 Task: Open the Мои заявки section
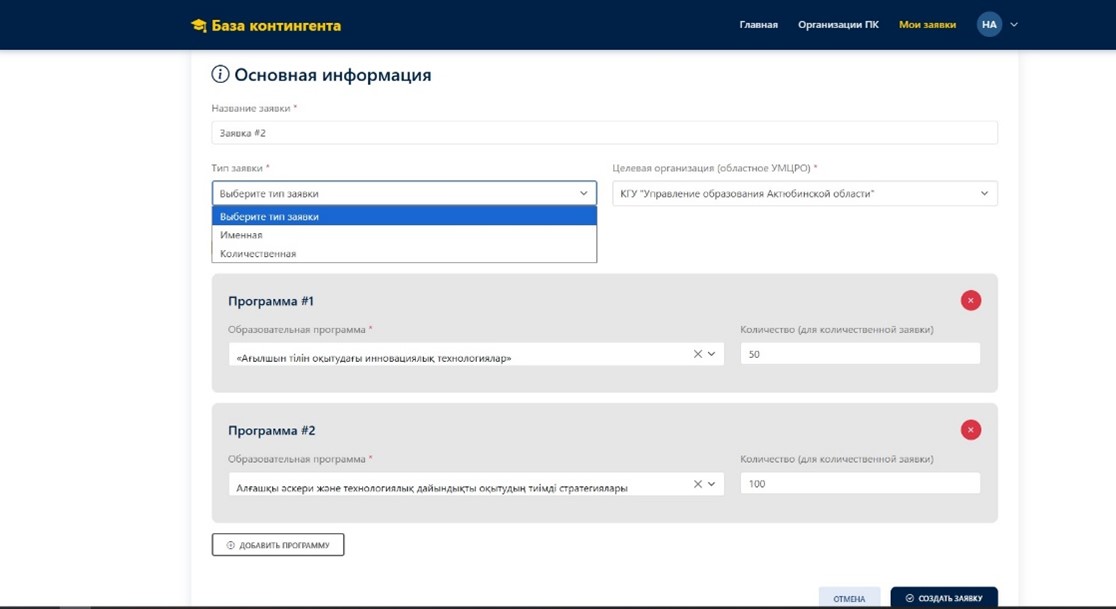(x=927, y=25)
